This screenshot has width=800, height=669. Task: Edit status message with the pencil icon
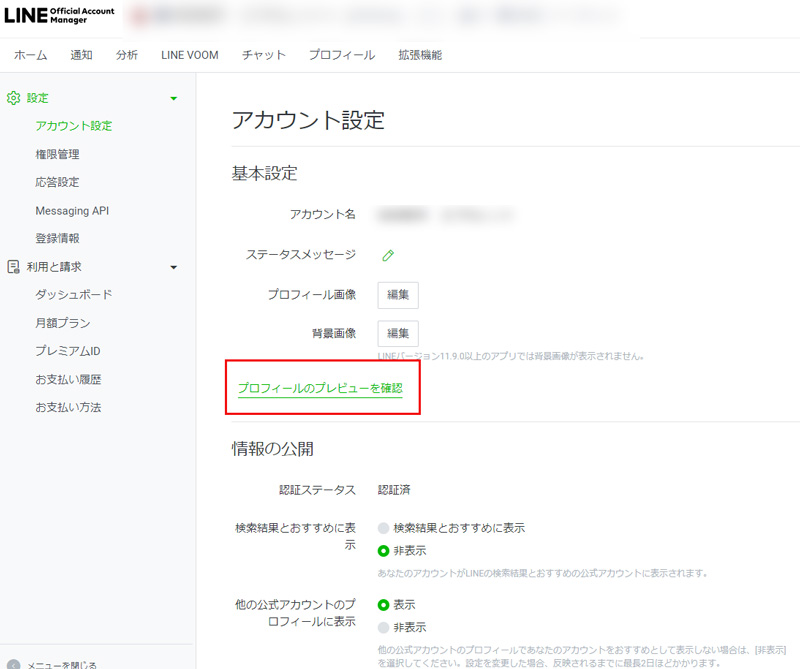point(388,255)
